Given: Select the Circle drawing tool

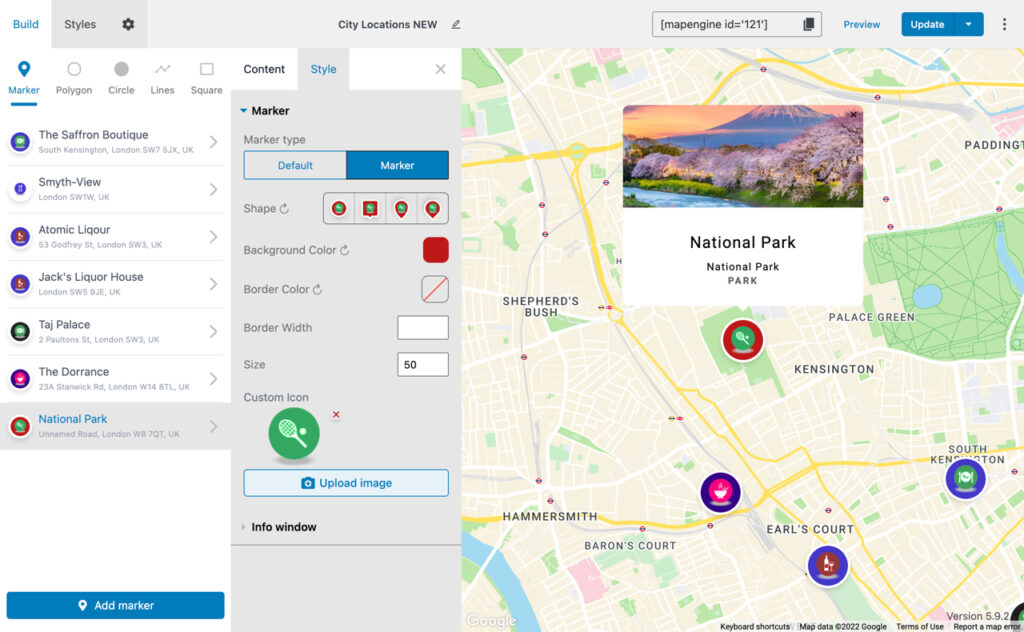Looking at the screenshot, I should pyautogui.click(x=120, y=75).
